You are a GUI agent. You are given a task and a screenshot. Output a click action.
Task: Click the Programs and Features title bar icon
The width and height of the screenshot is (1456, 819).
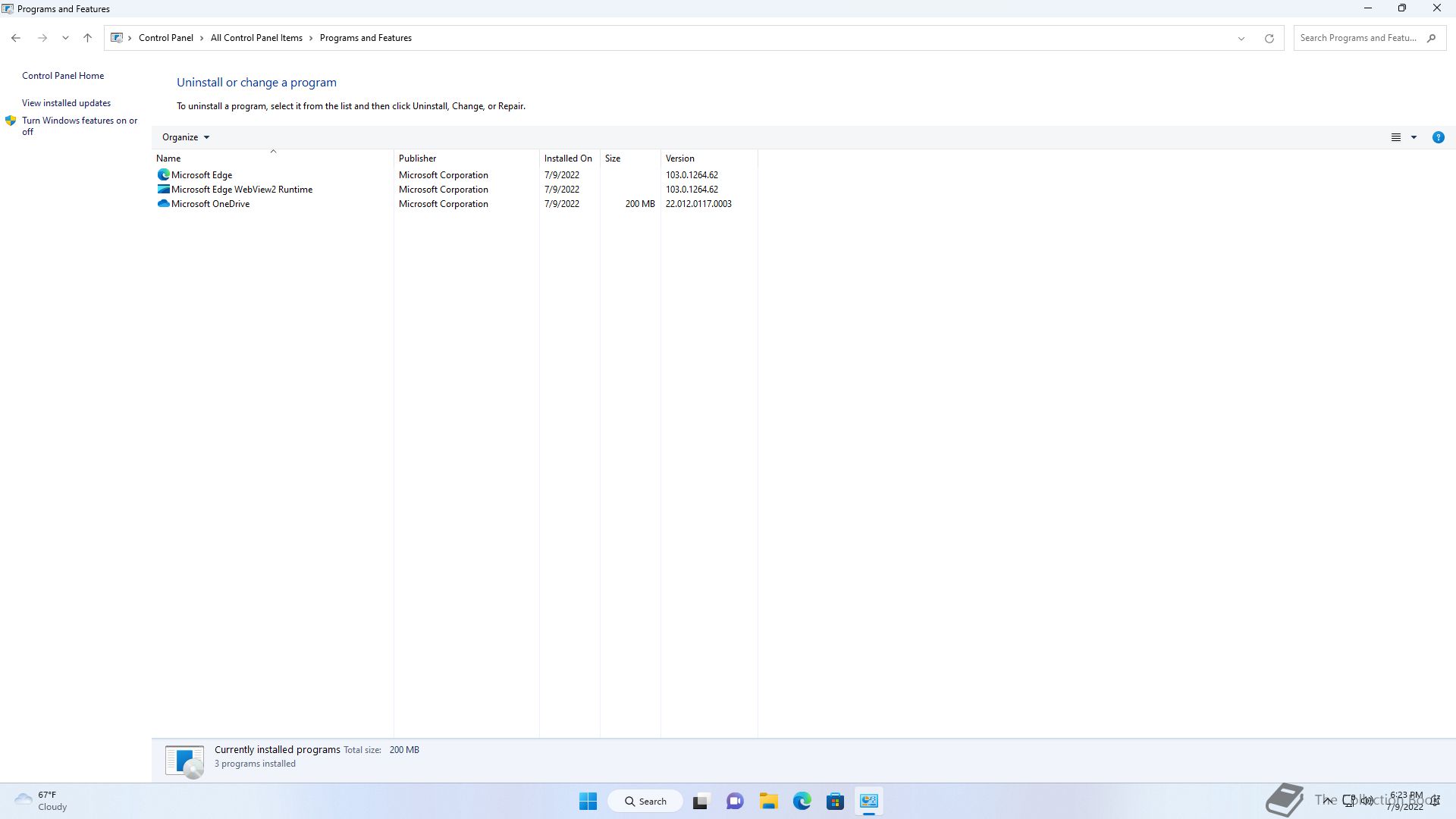[x=8, y=9]
